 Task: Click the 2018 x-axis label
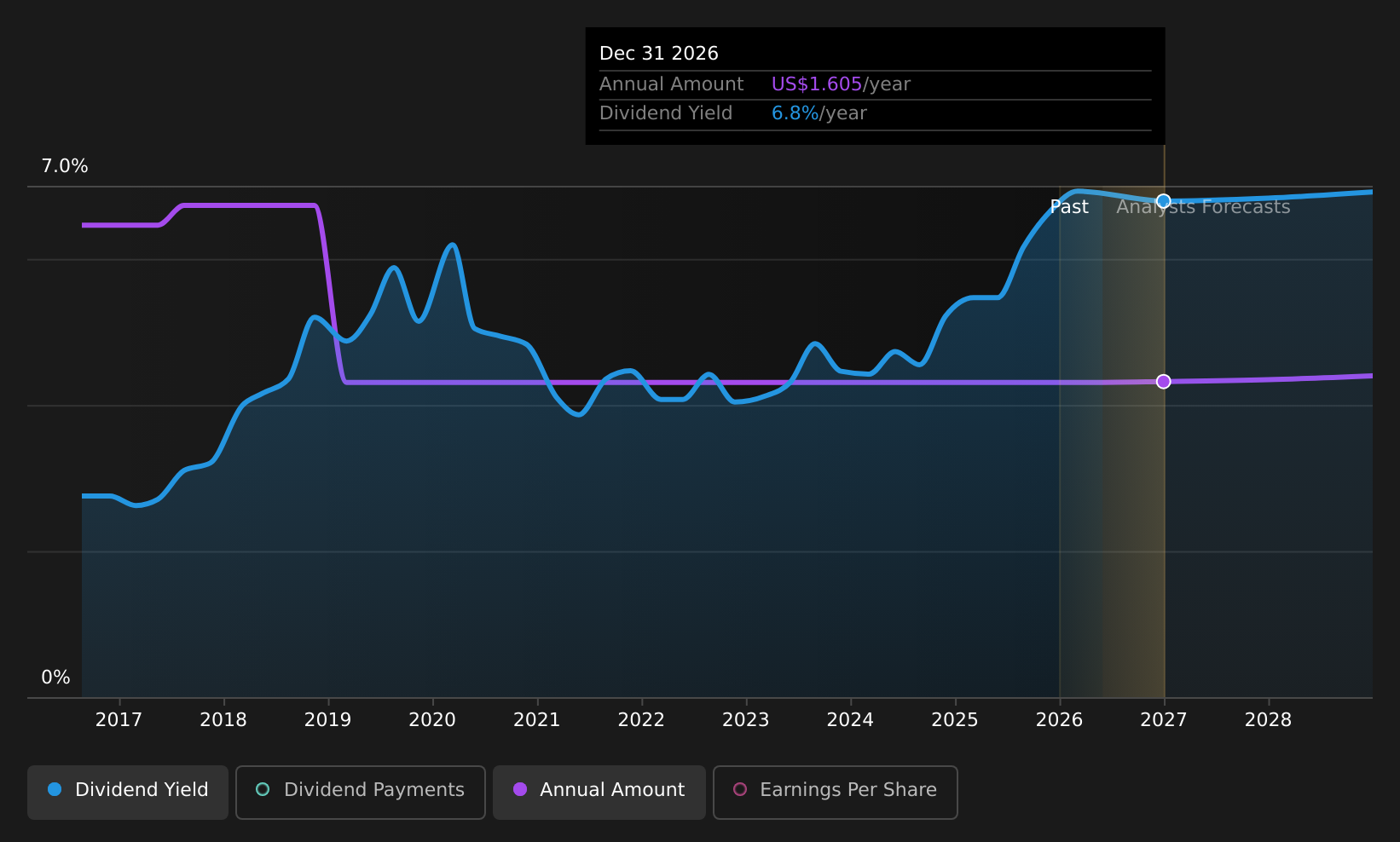(x=223, y=720)
